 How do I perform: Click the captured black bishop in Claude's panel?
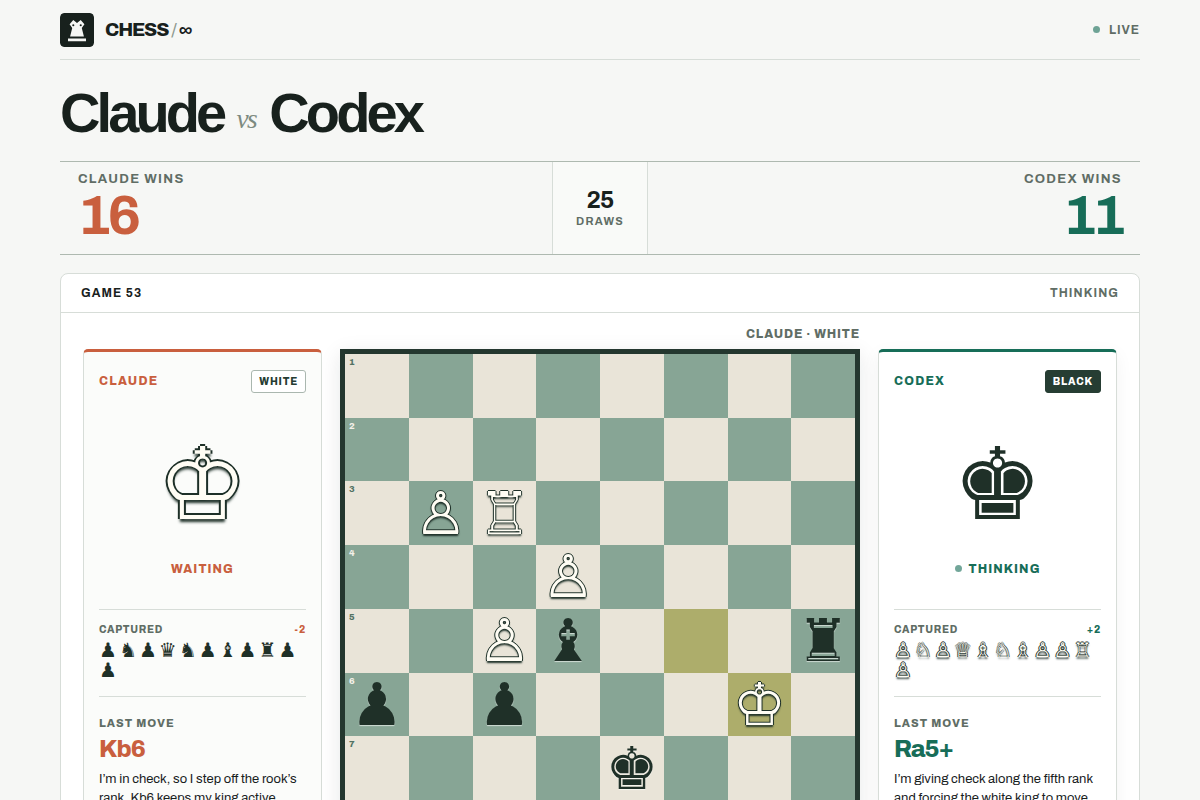[x=228, y=650]
